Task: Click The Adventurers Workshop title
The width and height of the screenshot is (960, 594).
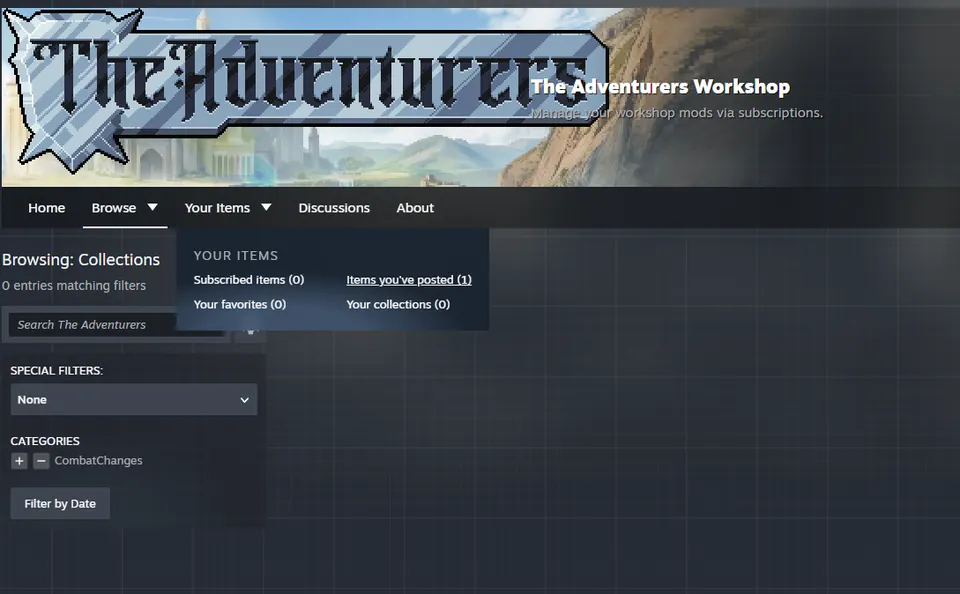Action: click(x=660, y=86)
